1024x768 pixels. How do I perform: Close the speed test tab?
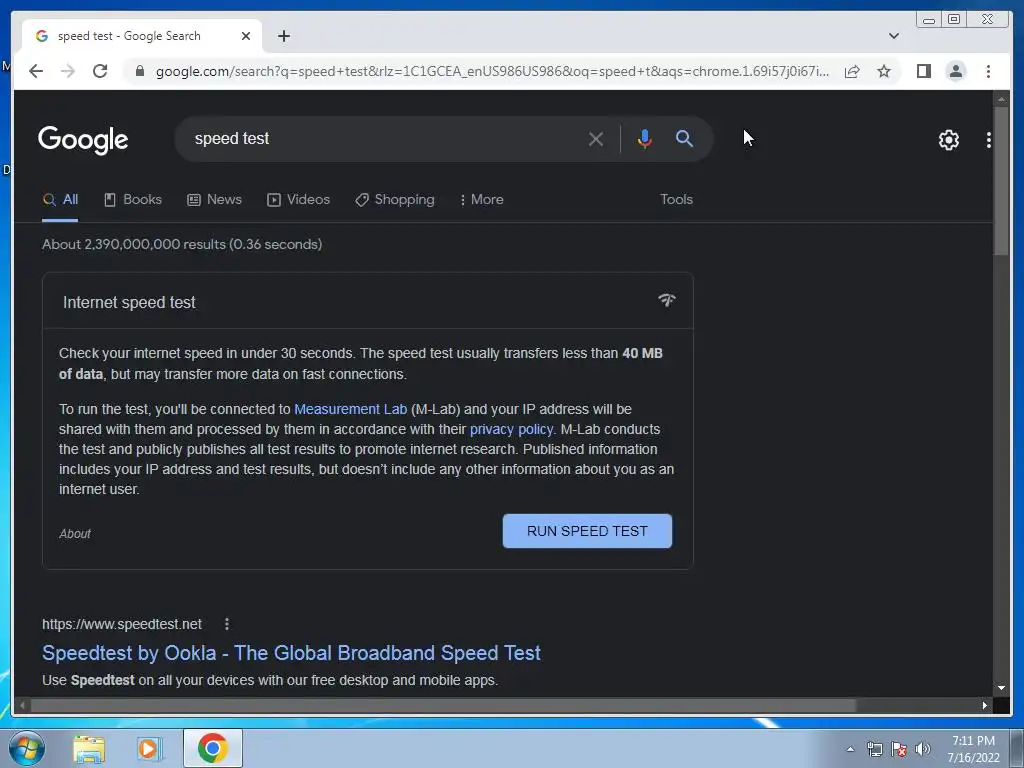click(x=246, y=36)
